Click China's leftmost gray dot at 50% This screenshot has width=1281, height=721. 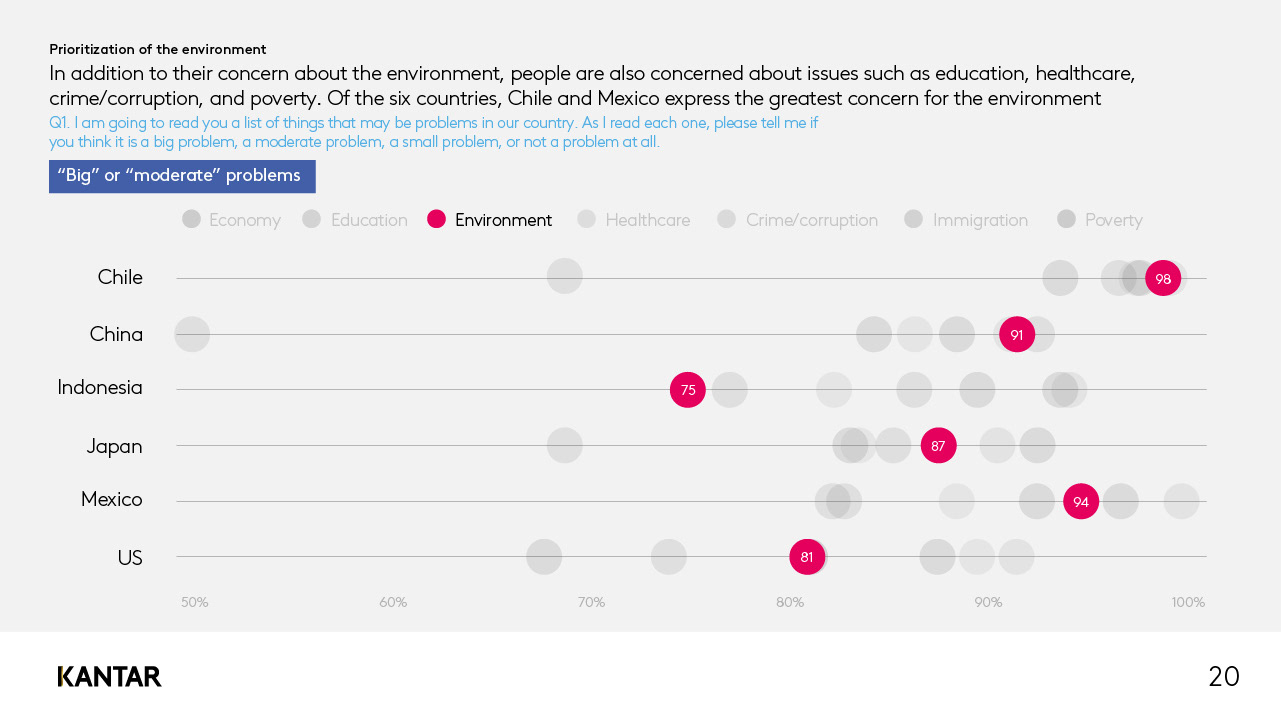coord(192,334)
